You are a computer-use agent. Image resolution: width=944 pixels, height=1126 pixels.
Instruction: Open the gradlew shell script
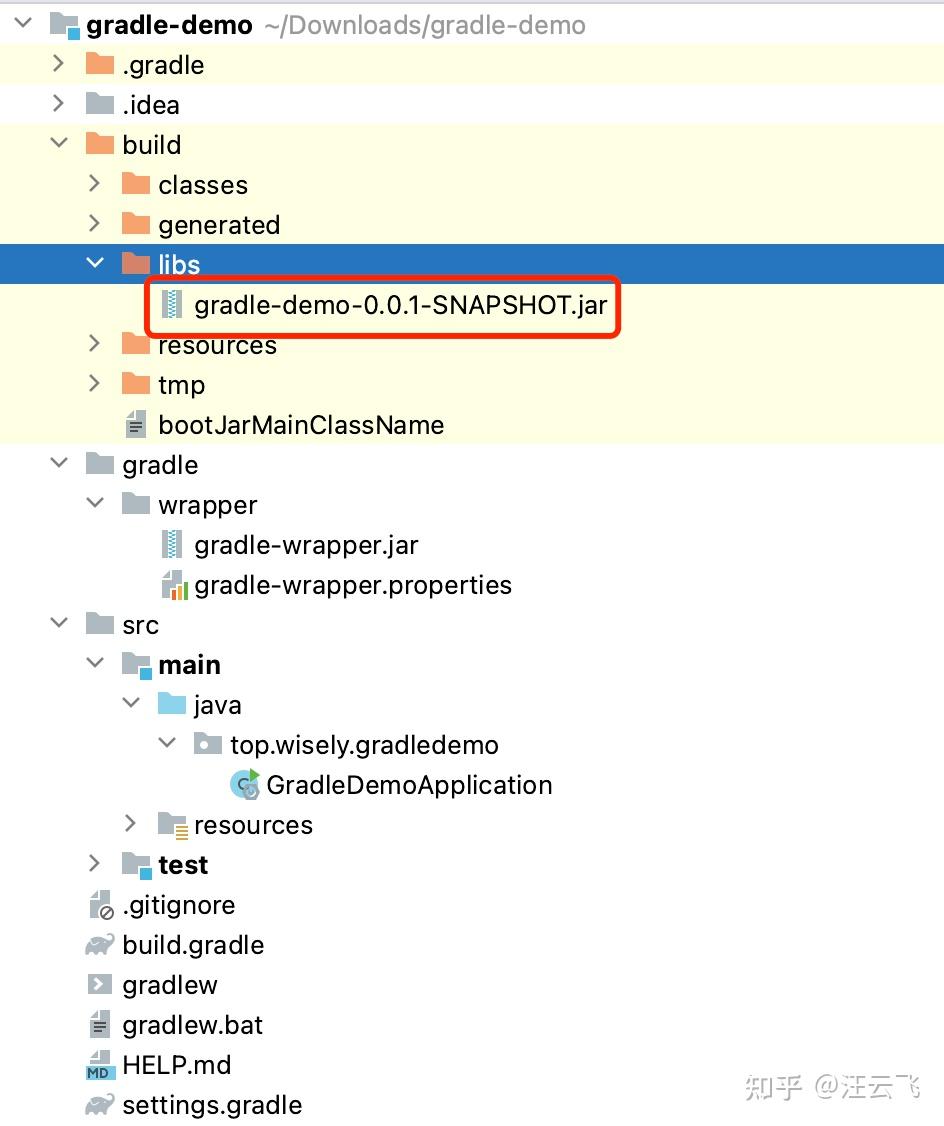tap(170, 985)
